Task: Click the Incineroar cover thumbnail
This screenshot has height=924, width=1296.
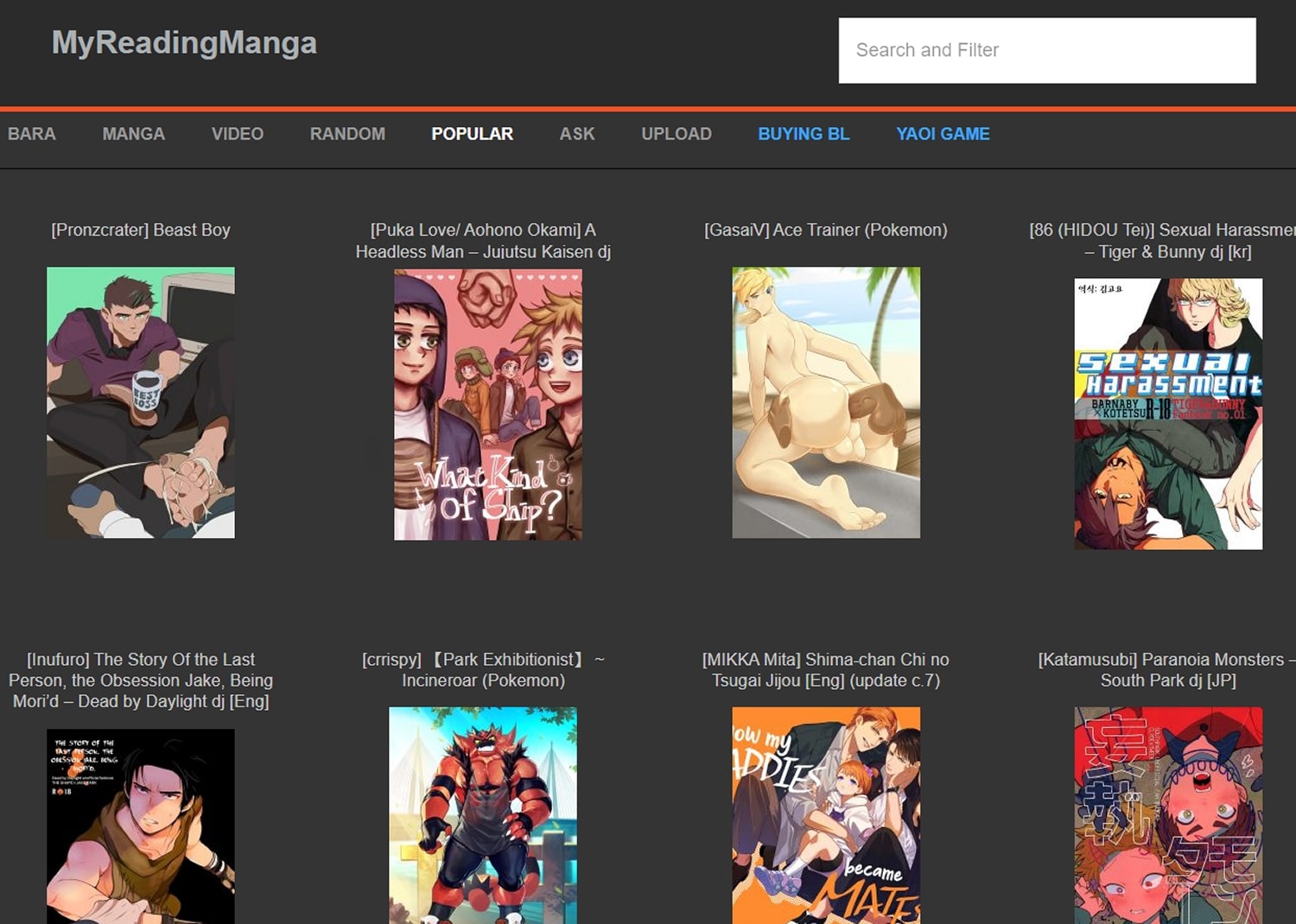Action: point(483,815)
